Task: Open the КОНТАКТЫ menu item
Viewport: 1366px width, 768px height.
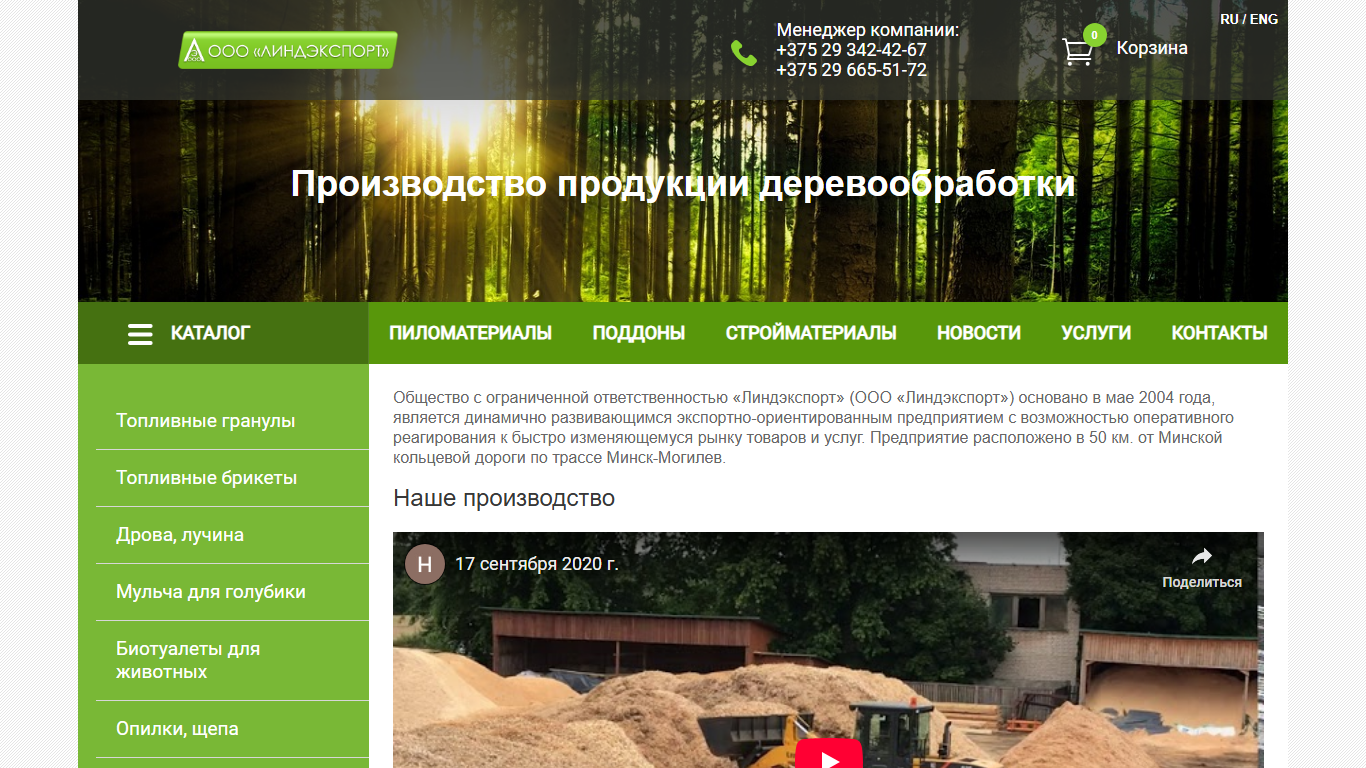Action: (1219, 333)
